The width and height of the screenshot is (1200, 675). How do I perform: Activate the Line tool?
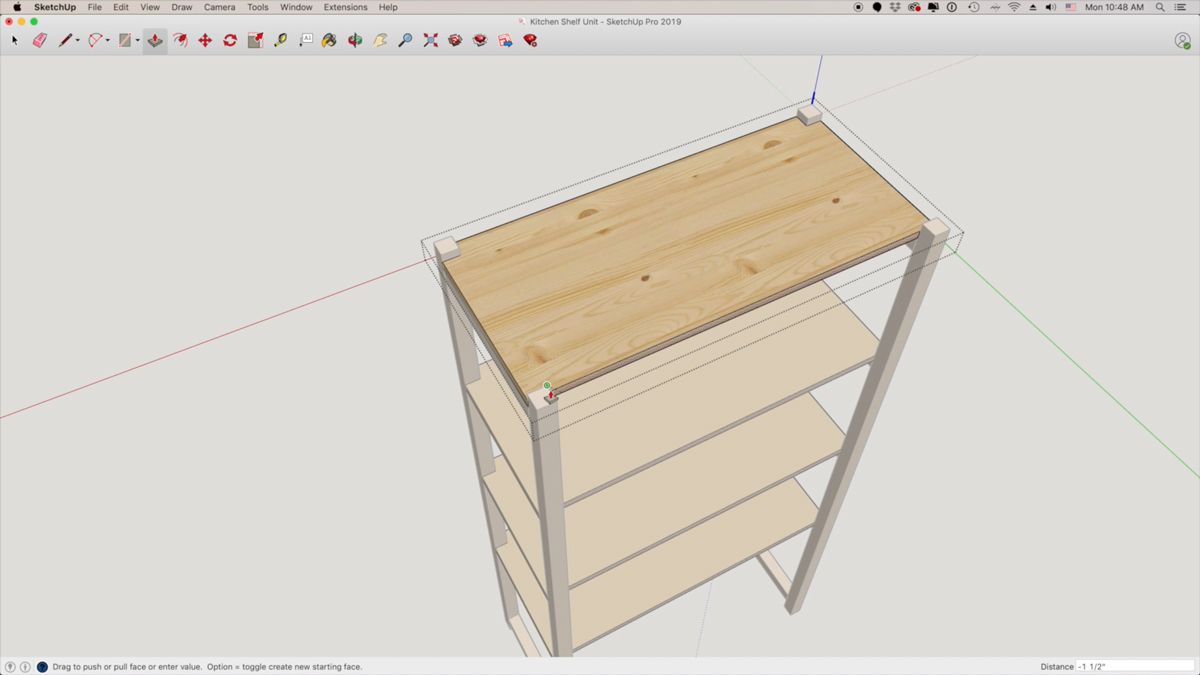(x=64, y=40)
